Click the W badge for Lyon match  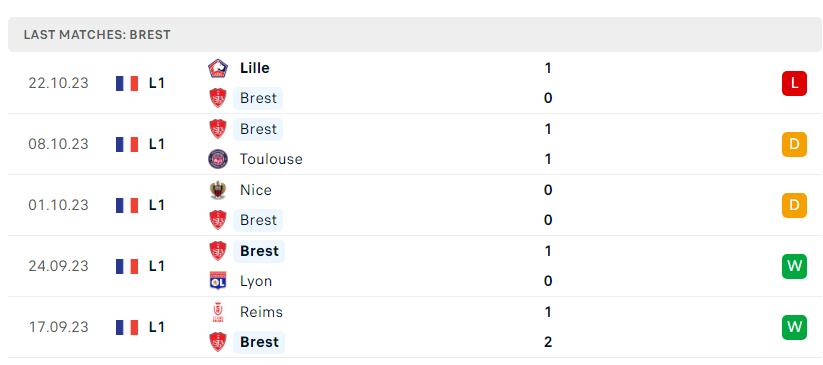[794, 266]
